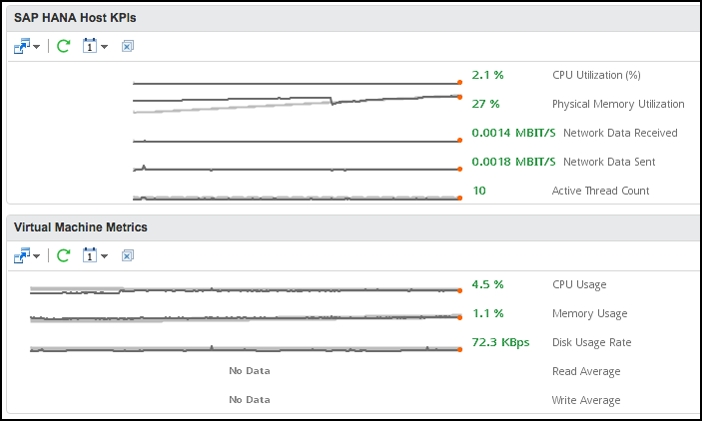Refresh the SAP HANA Host KPIs widget
Screen dimensions: 702x421
coord(64,46)
